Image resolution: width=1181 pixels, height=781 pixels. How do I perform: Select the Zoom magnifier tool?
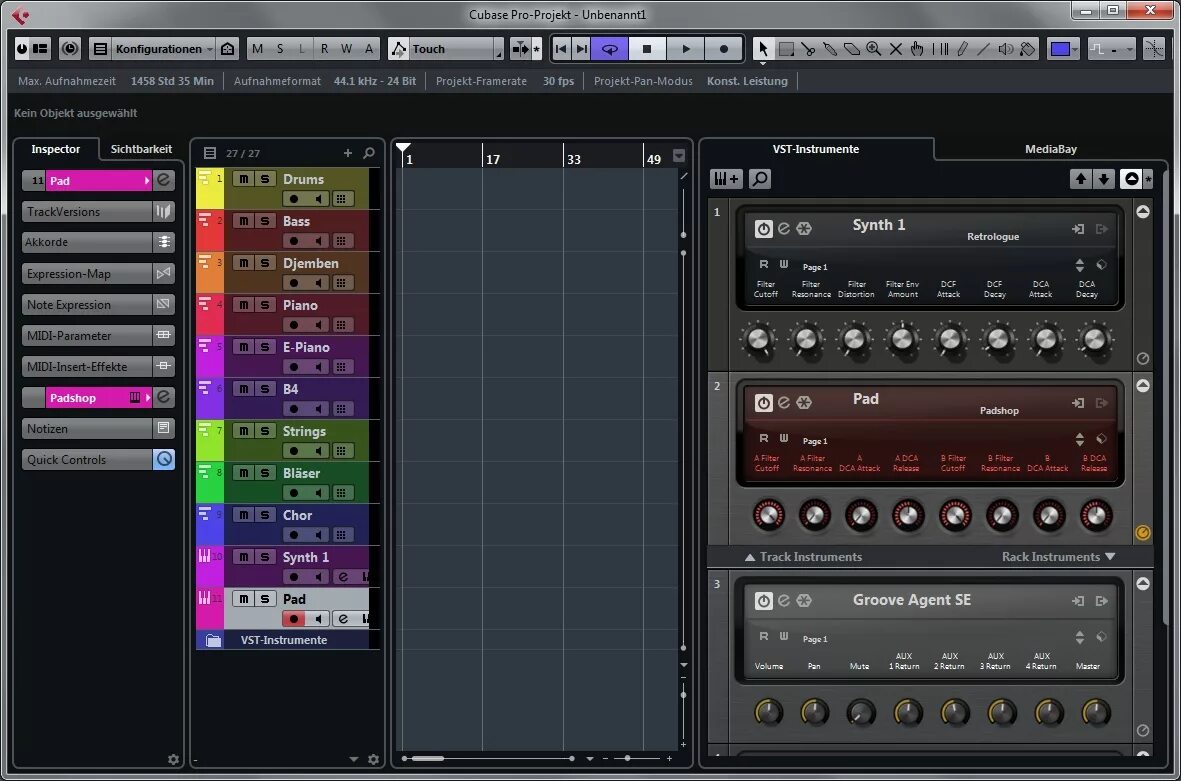874,49
